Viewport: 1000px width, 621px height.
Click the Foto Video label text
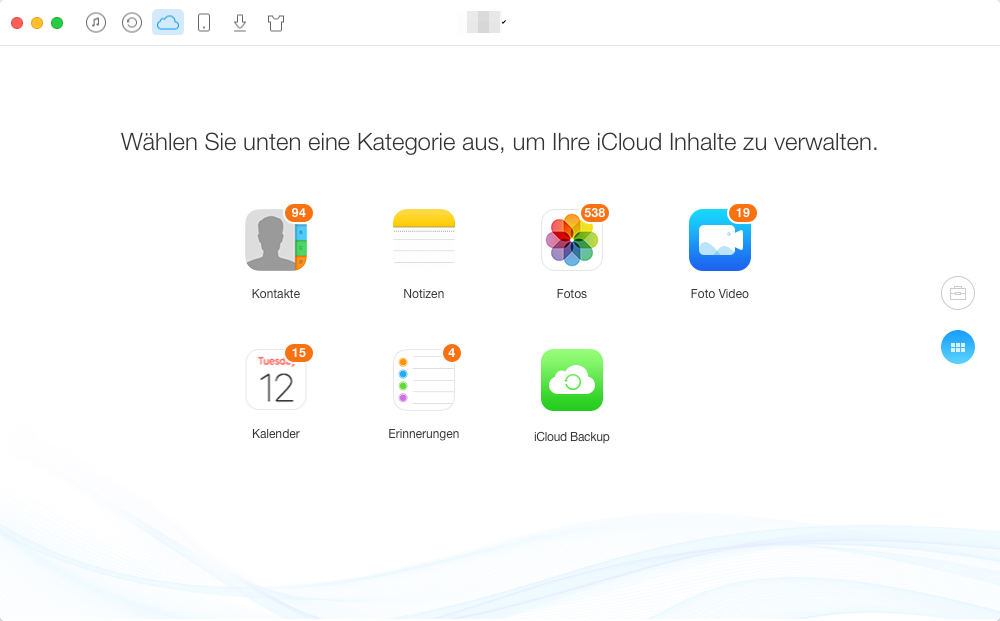click(719, 294)
